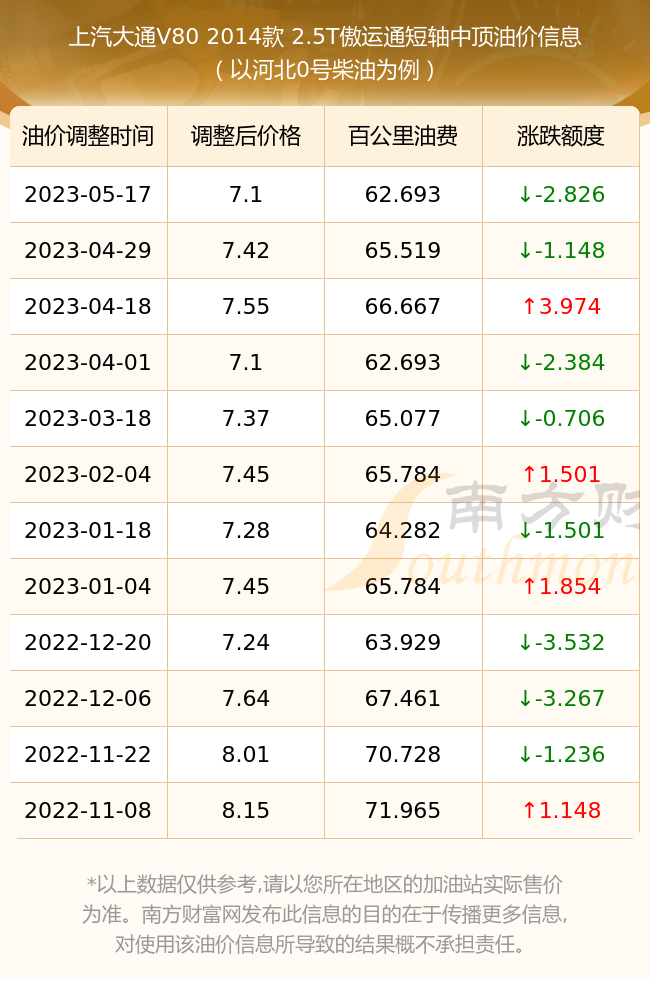This screenshot has height=1000, width=650.
Task: Click the green down arrow beside -0.706
Action: point(525,418)
